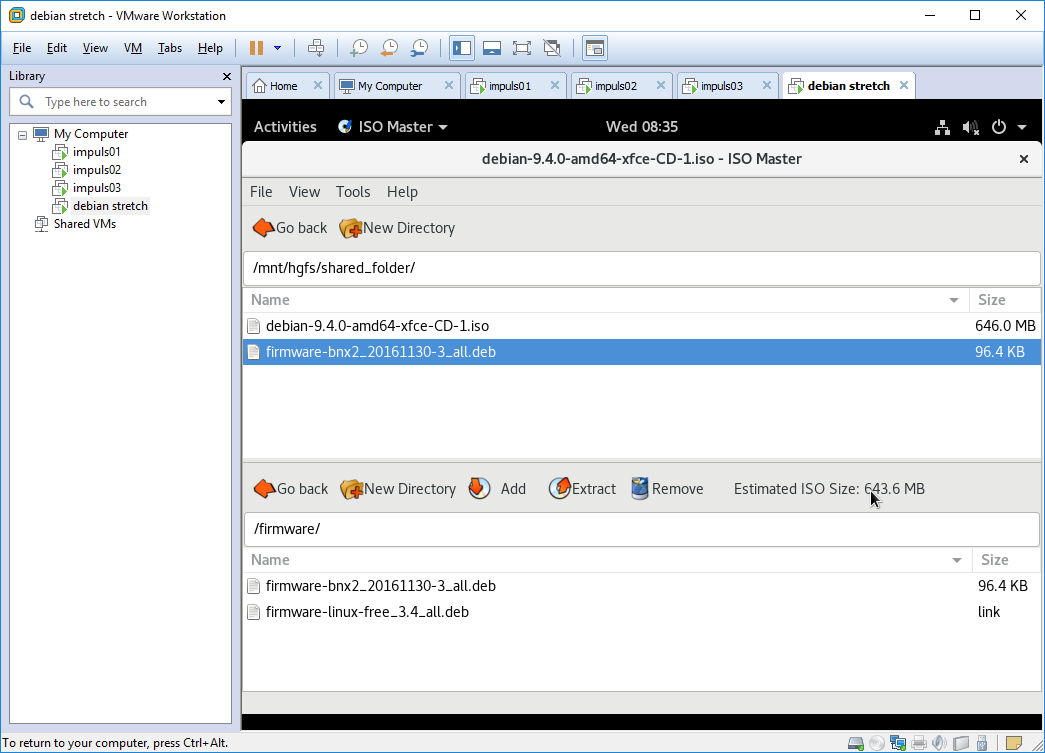The width and height of the screenshot is (1045, 753).
Task: Select firmware-bnx2 deb in shared_folder list
Action: 641,352
